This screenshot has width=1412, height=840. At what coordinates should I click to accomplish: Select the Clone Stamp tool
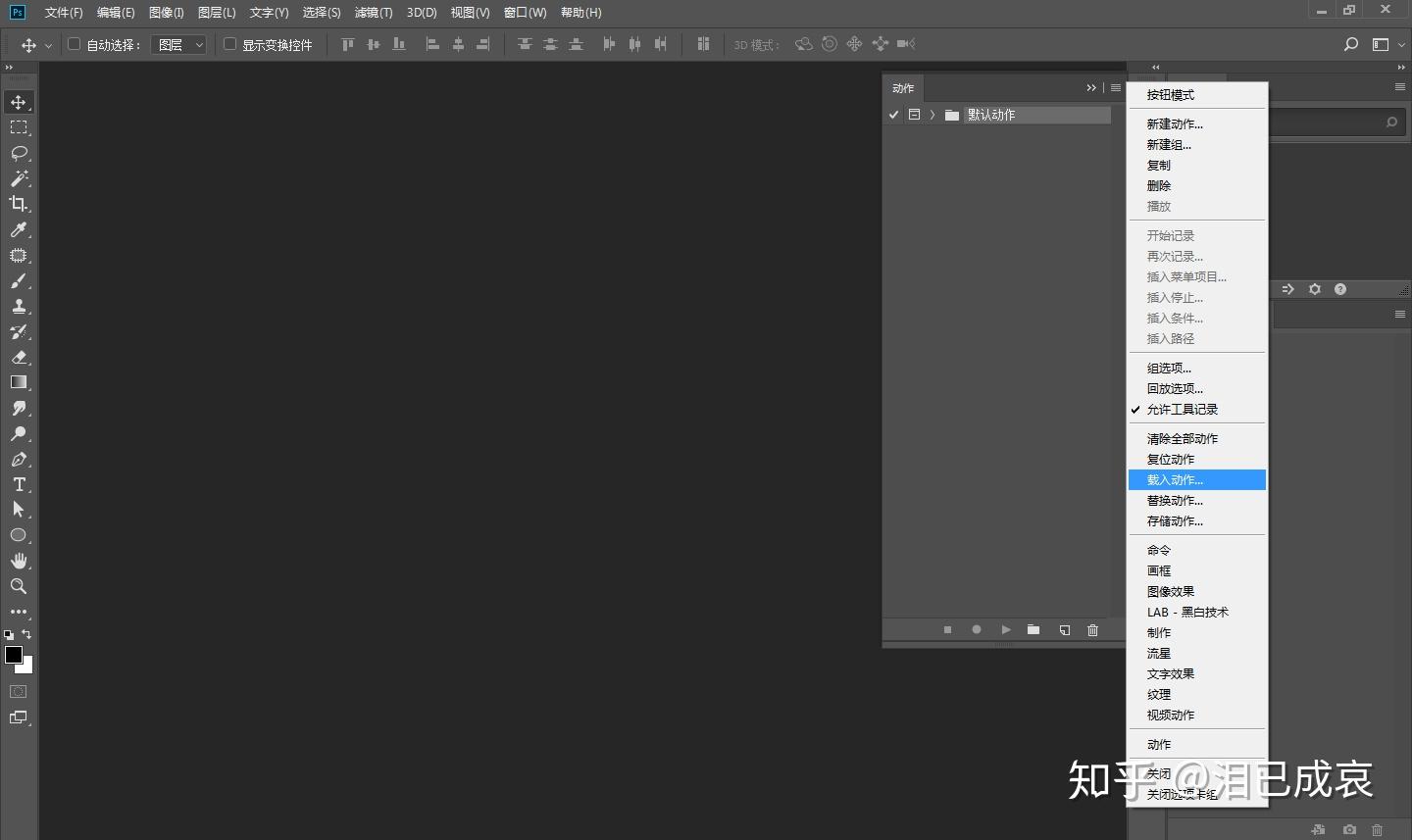19,306
